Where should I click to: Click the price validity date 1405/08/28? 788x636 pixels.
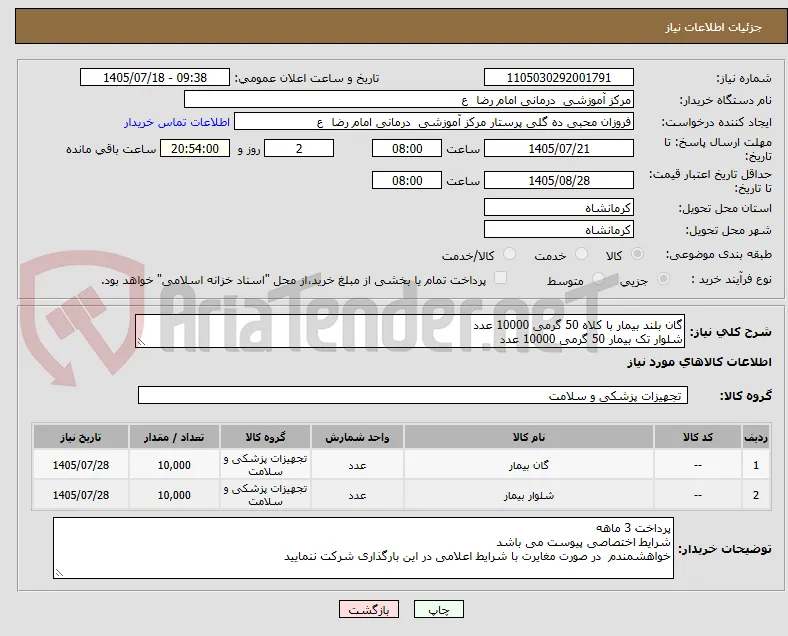point(558,180)
